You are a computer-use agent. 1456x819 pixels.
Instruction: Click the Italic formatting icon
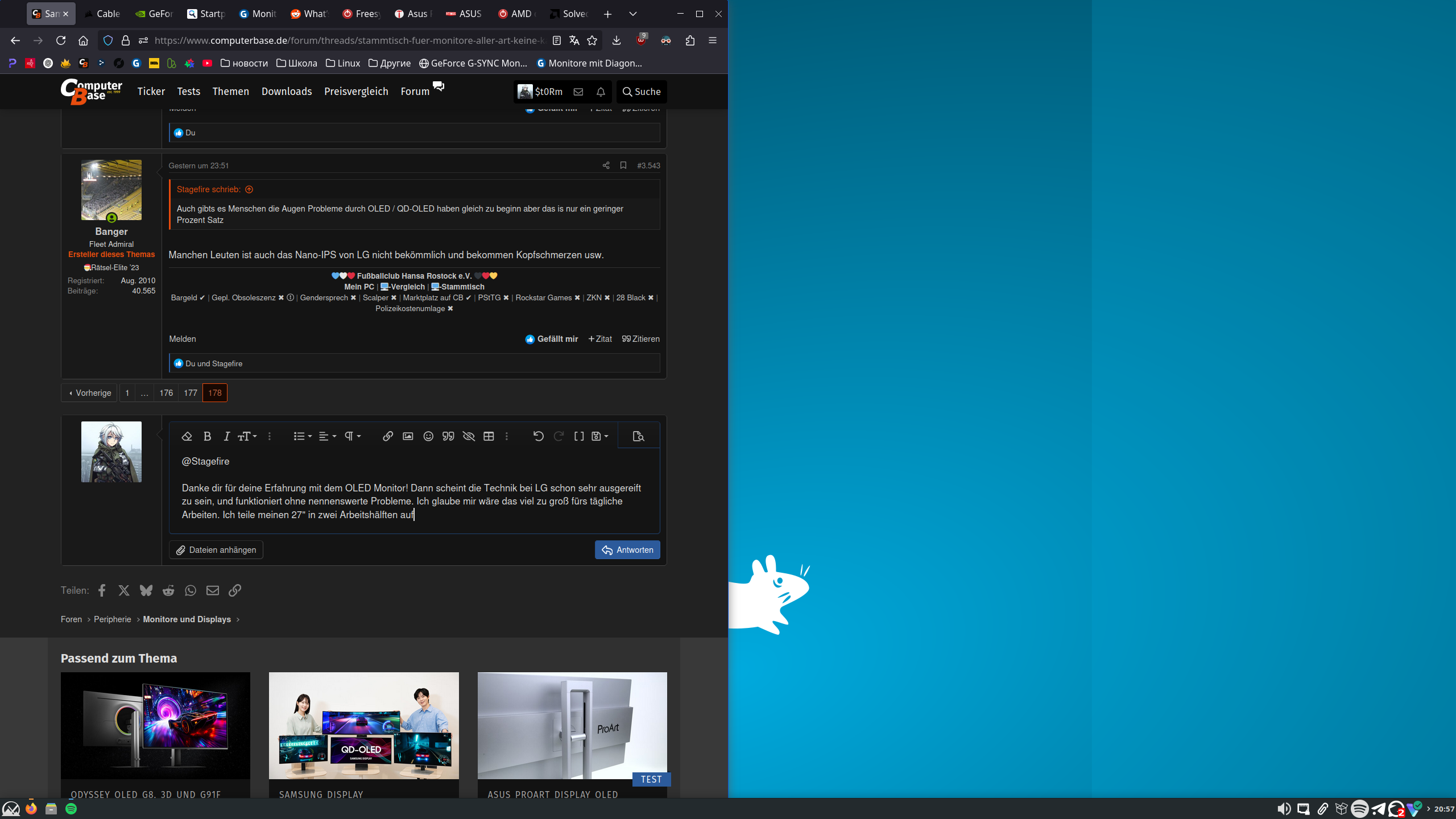[226, 436]
